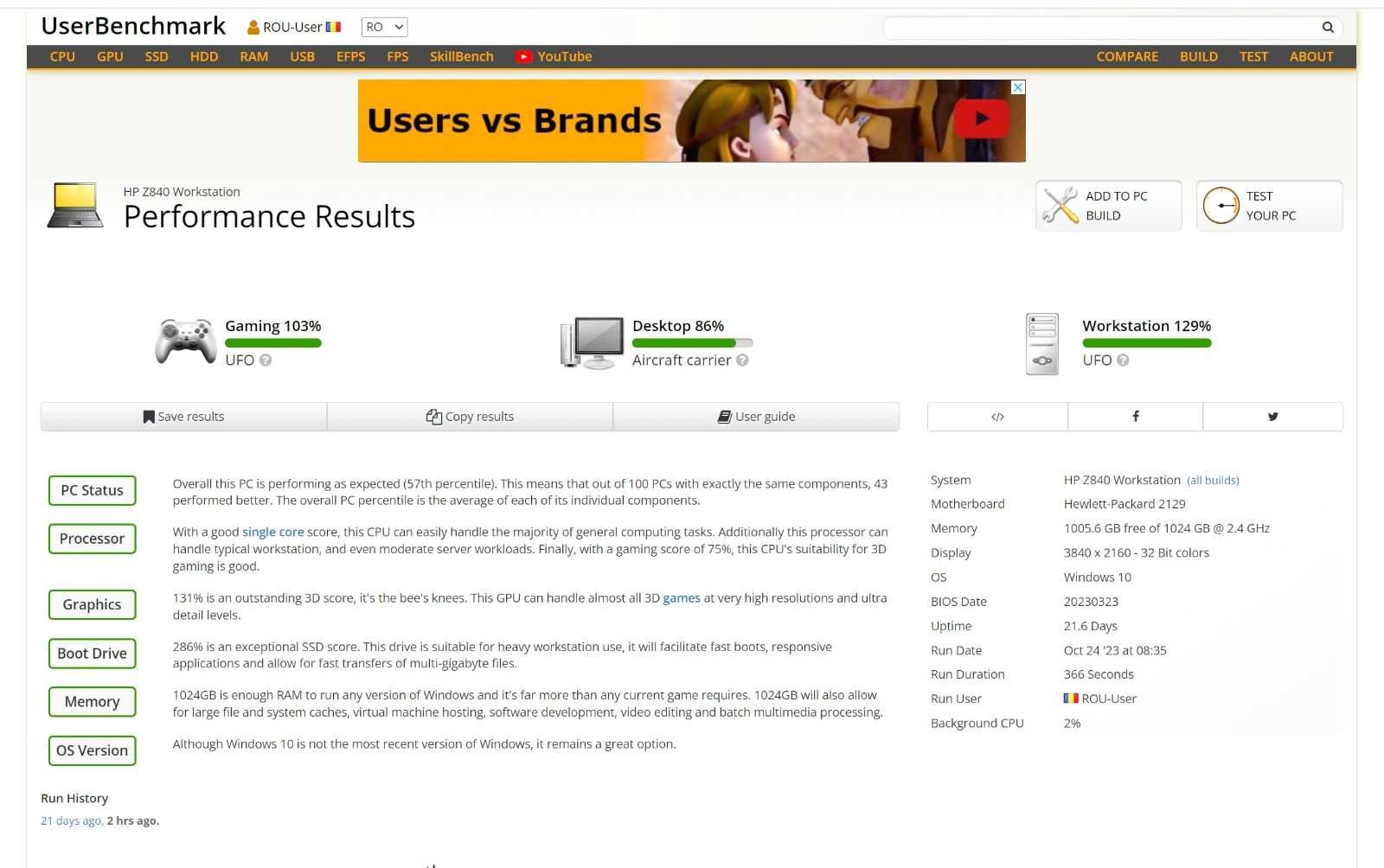Image resolution: width=1384 pixels, height=868 pixels.
Task: Open the 21 days ago run
Action: [71, 821]
